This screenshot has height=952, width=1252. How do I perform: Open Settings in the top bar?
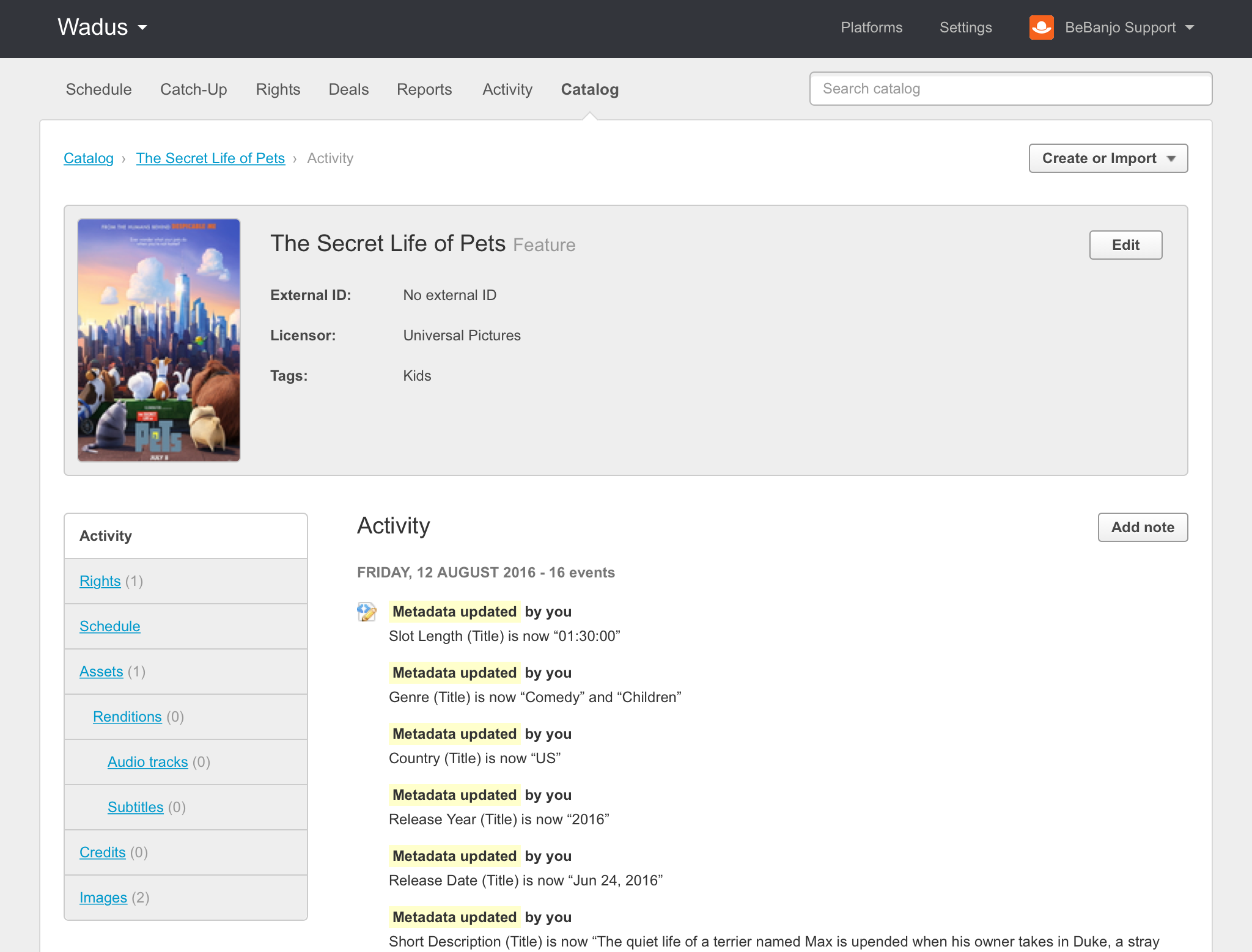pyautogui.click(x=965, y=27)
